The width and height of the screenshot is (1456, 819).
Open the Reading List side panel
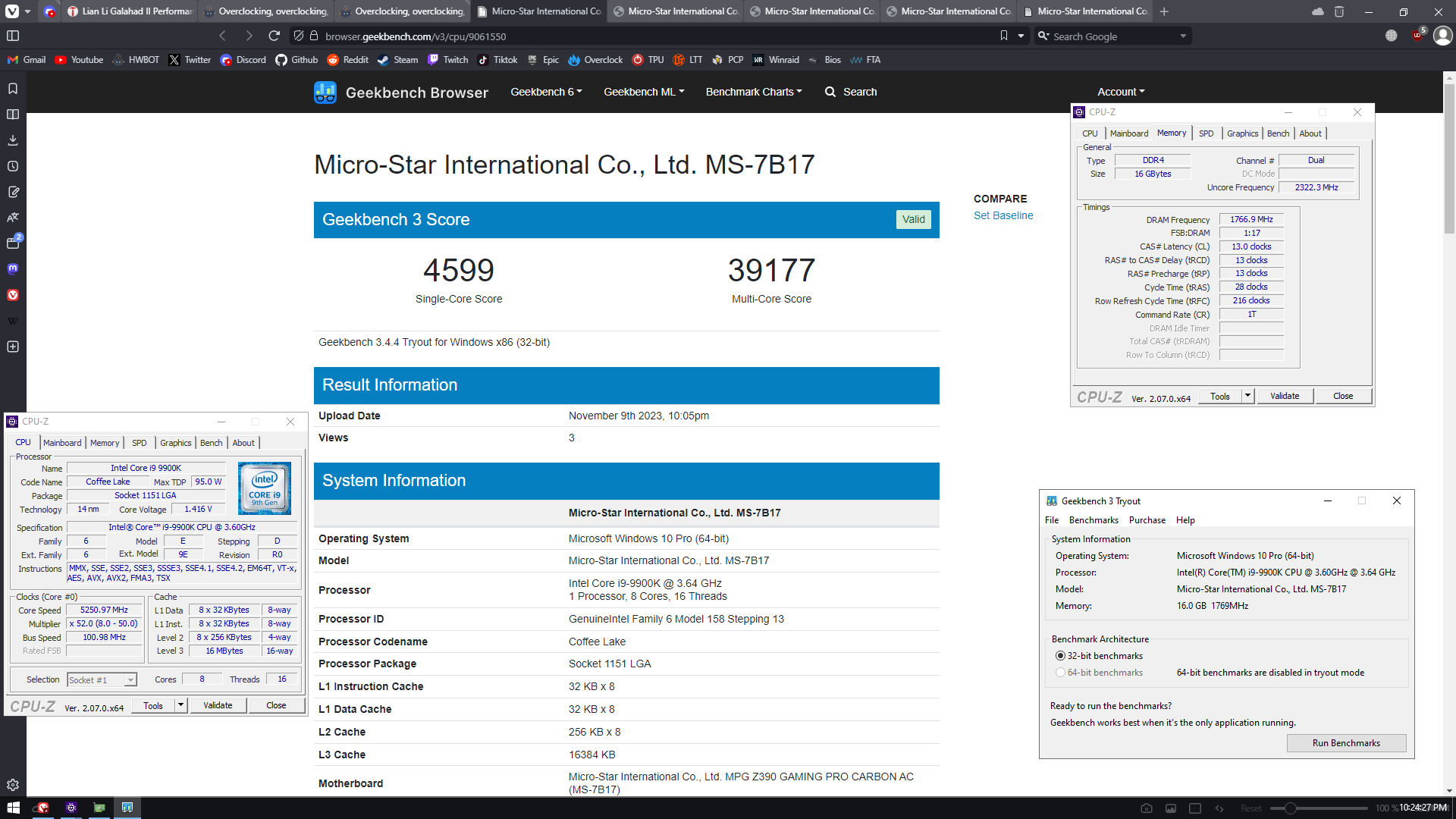(x=13, y=115)
